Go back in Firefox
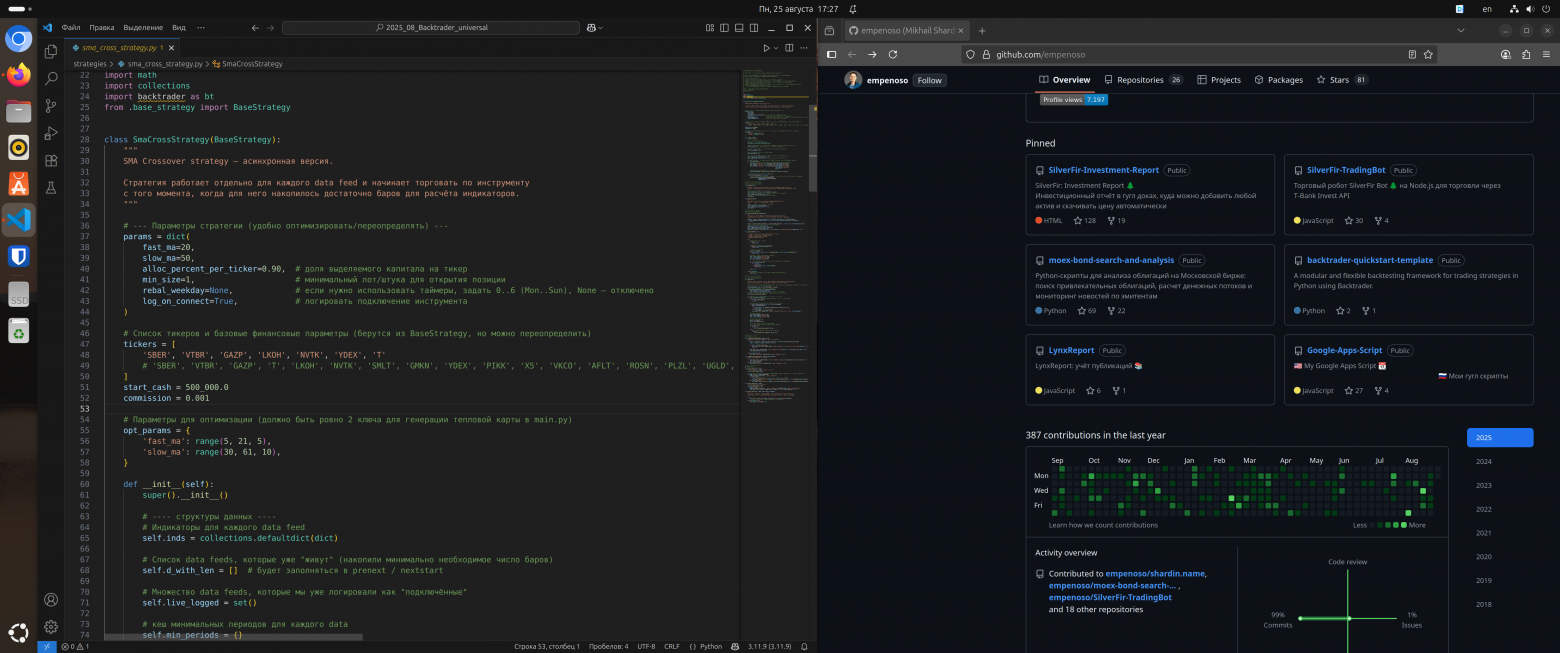 coord(851,55)
